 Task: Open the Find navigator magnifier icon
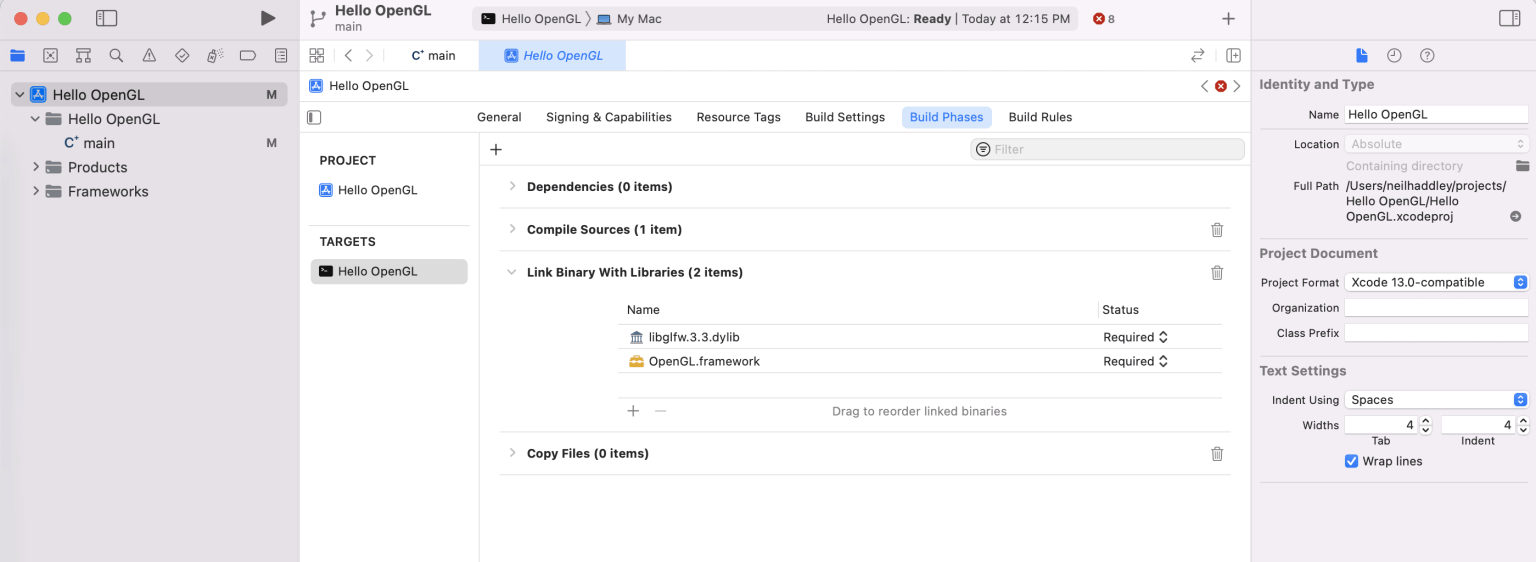(116, 56)
